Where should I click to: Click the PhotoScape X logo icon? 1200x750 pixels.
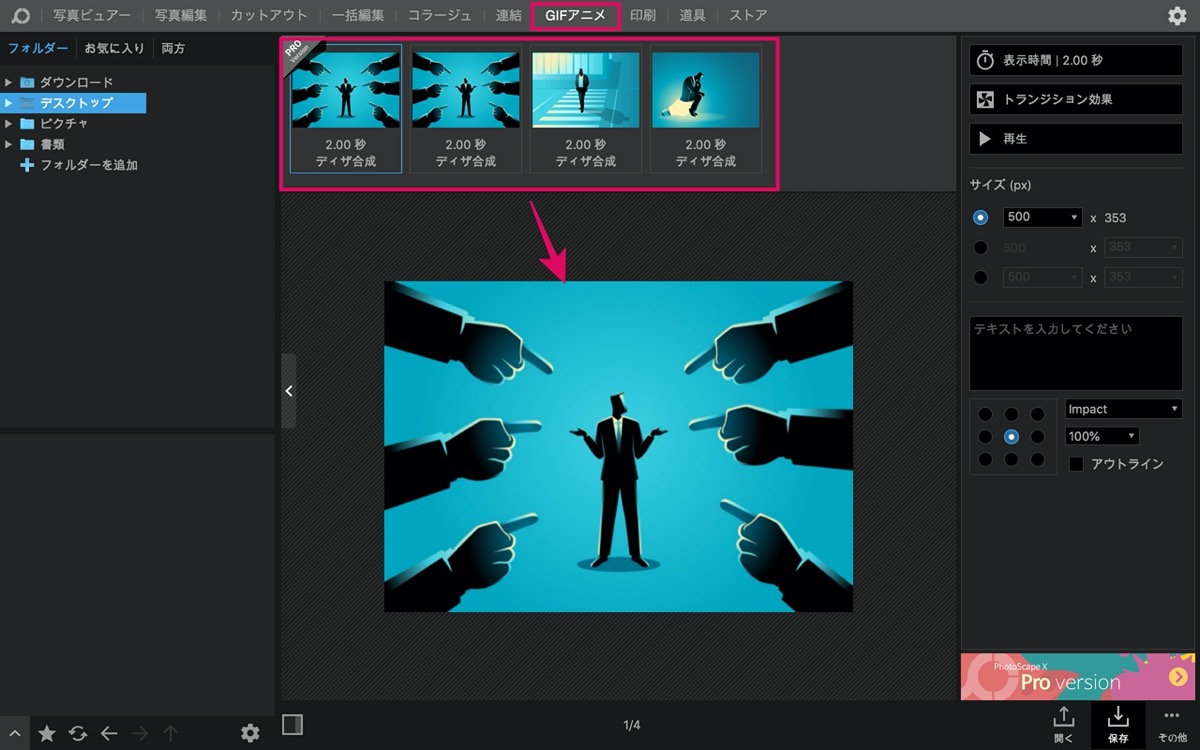(21, 15)
